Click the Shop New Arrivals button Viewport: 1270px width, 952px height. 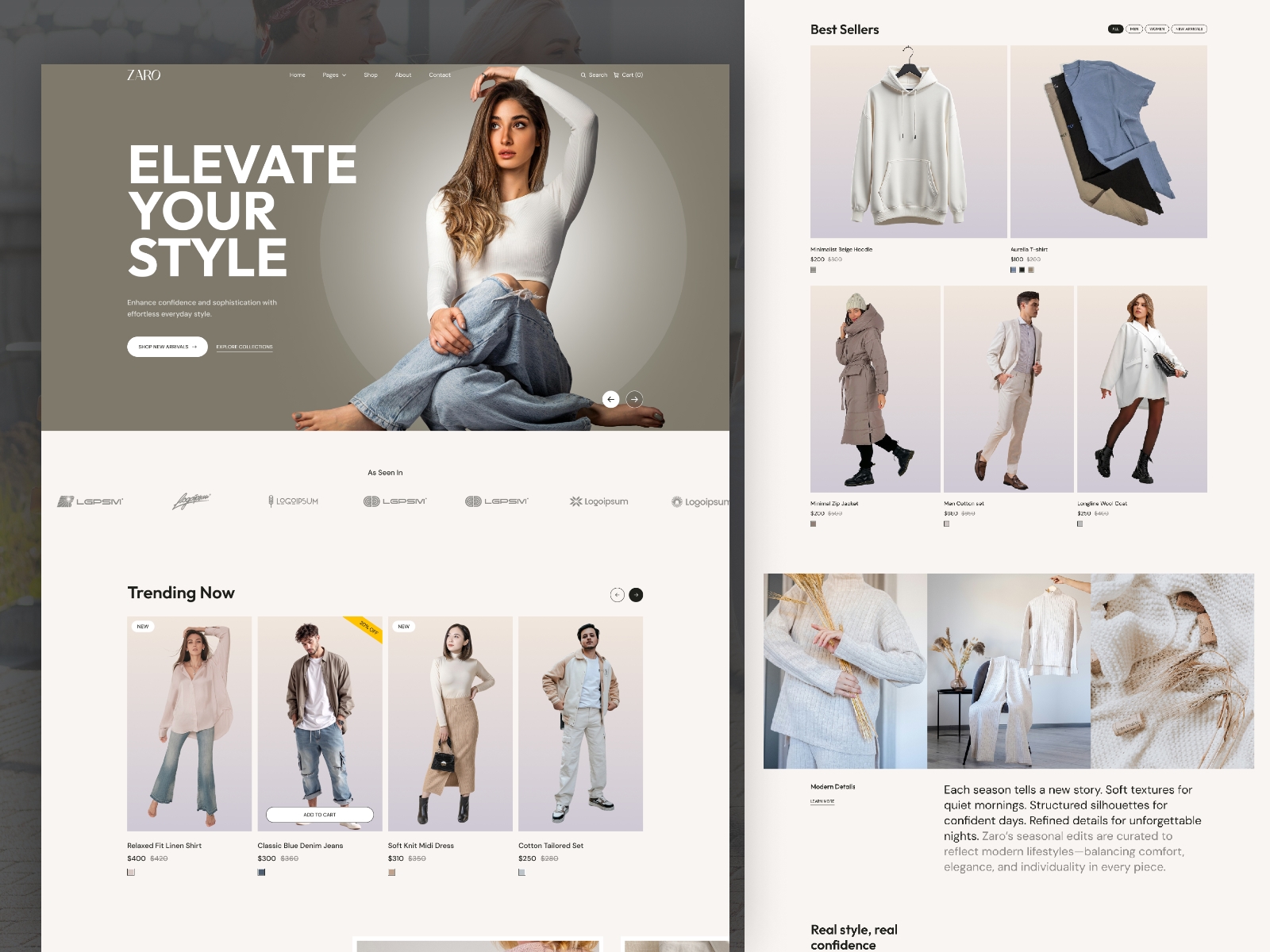pos(167,347)
